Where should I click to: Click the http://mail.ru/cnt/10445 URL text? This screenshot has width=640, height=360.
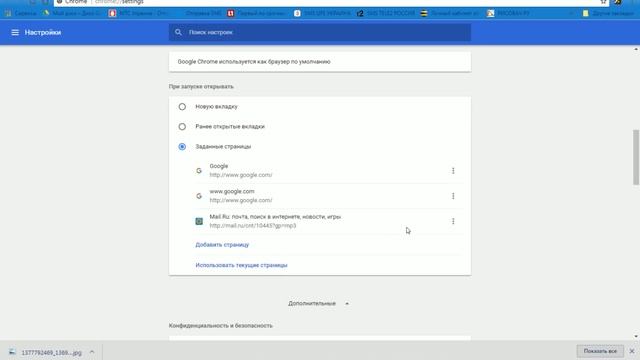[x=253, y=225]
